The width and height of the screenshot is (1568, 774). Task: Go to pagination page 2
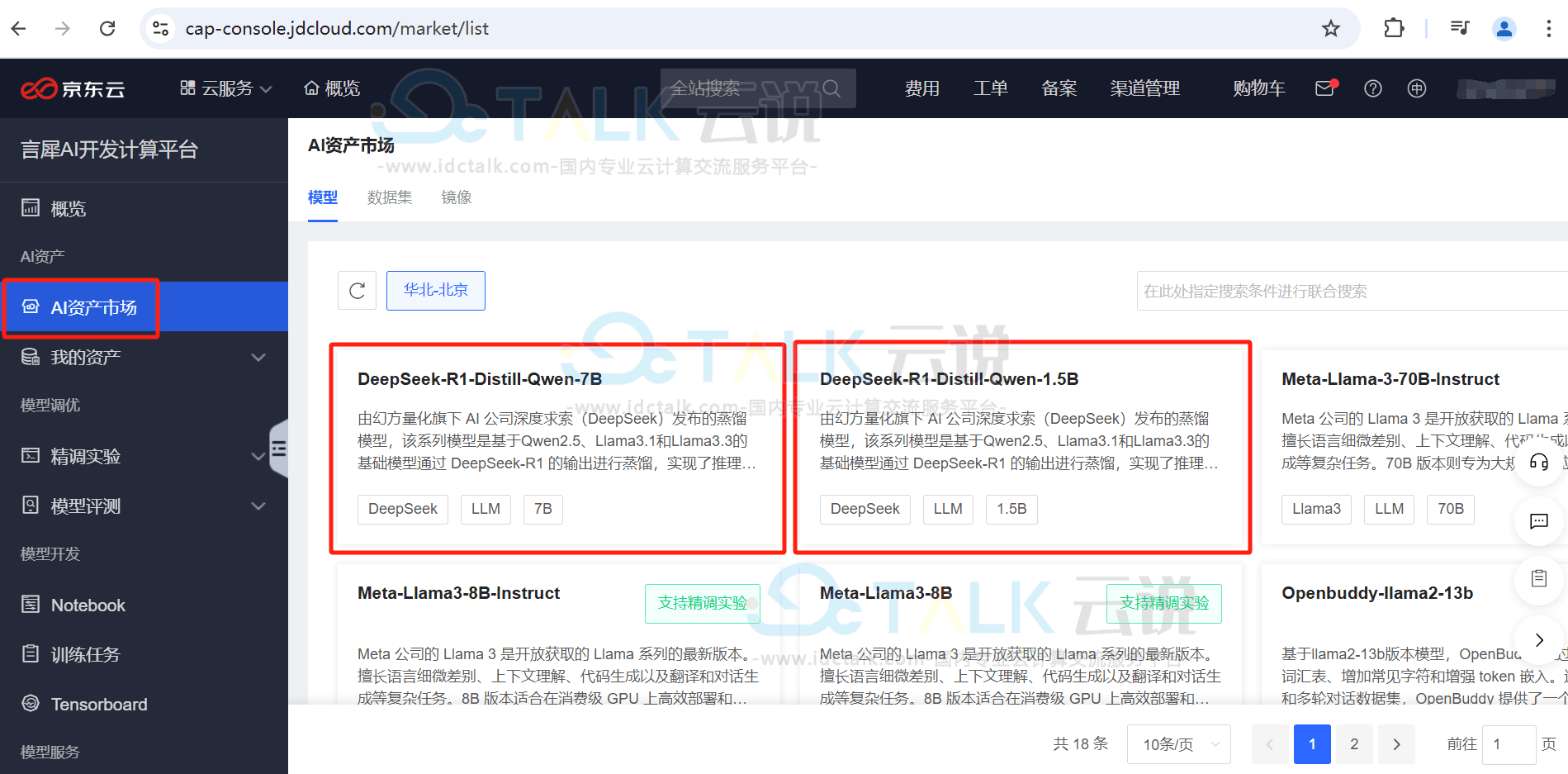coord(1354,744)
